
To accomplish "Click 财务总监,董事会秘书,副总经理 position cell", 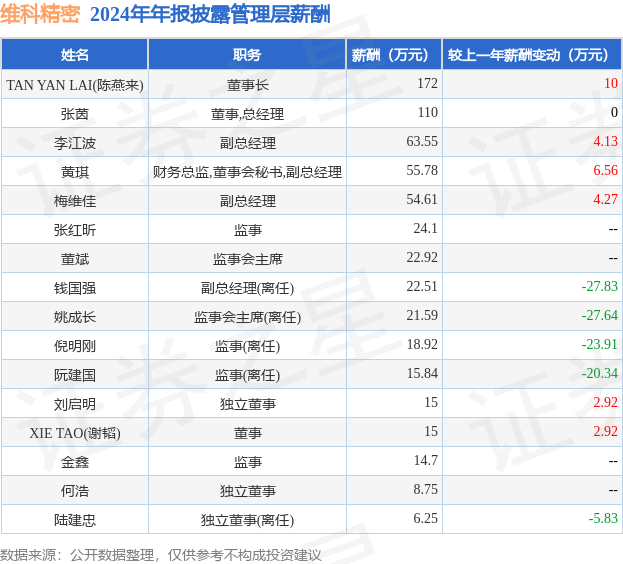I will 247,172.
